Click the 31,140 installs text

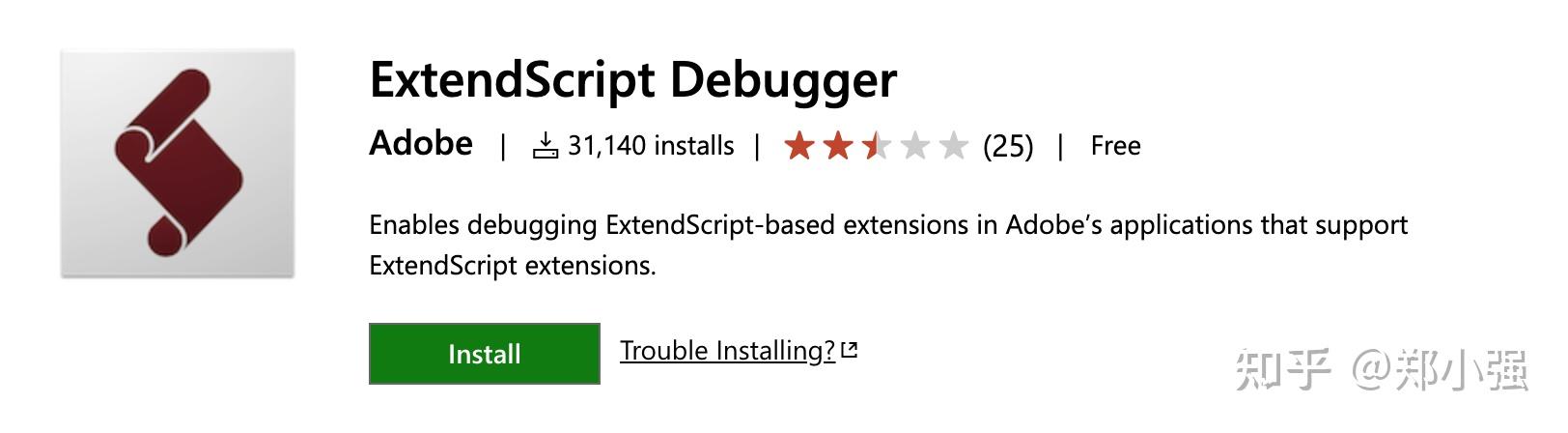click(x=651, y=146)
